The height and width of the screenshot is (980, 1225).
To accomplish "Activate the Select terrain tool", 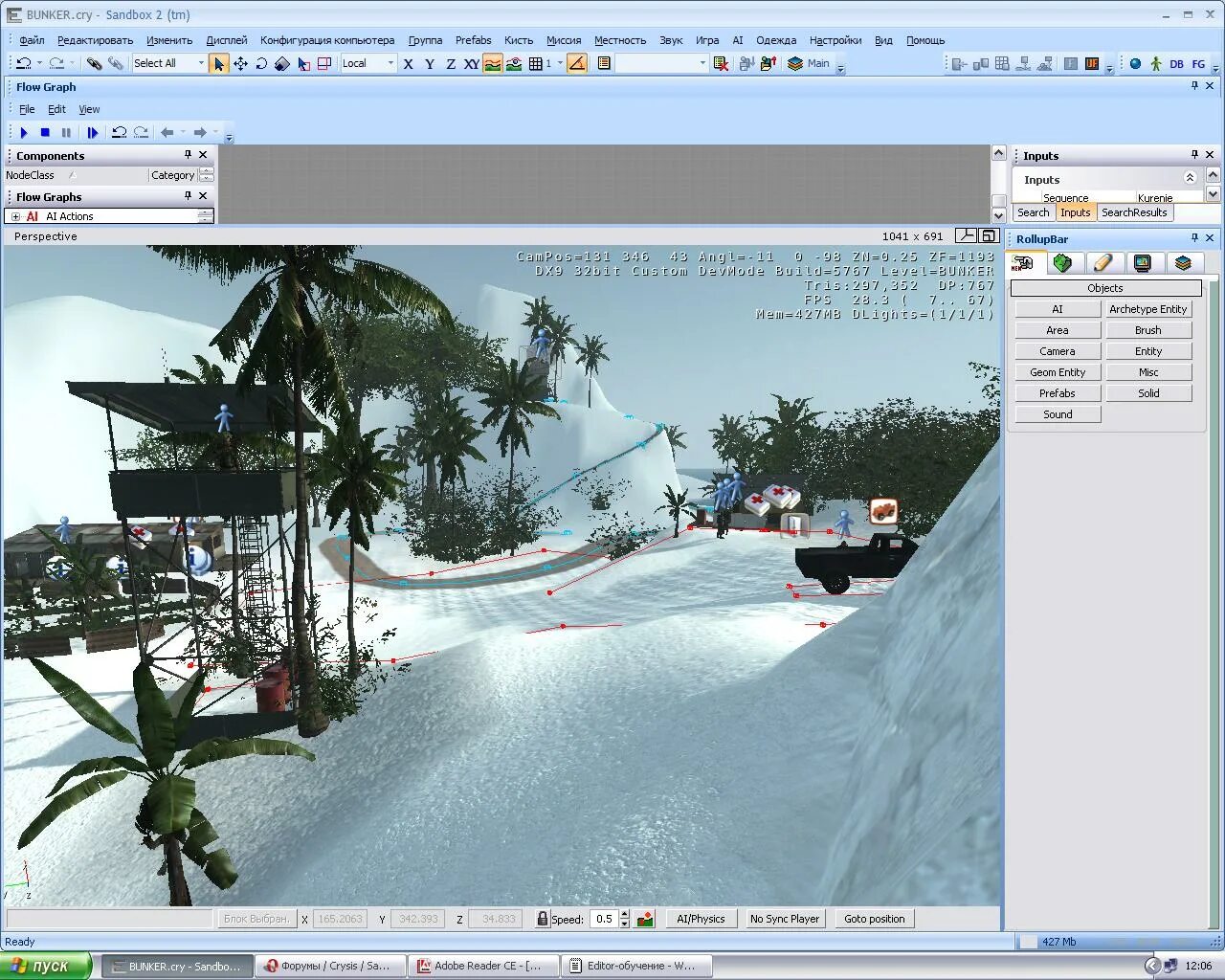I will point(303,63).
